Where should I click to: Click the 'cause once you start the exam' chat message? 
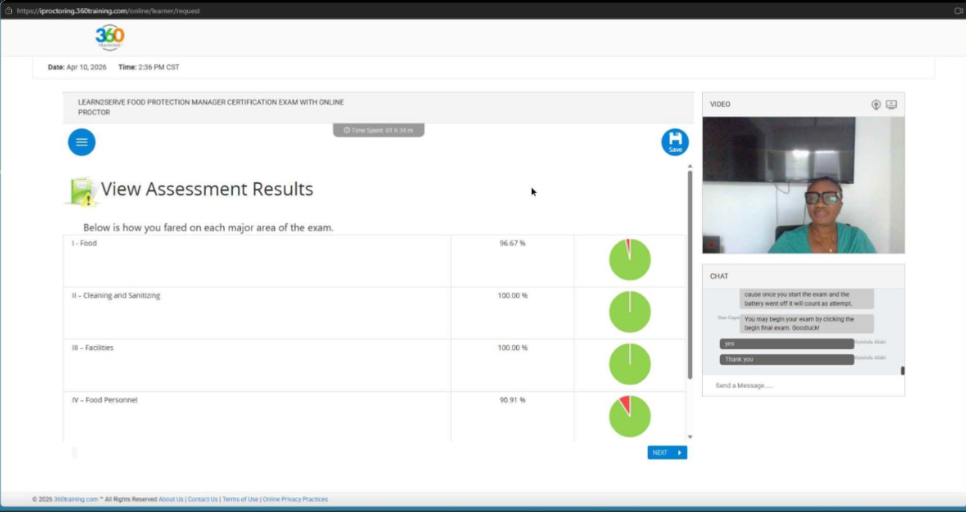pyautogui.click(x=806, y=299)
